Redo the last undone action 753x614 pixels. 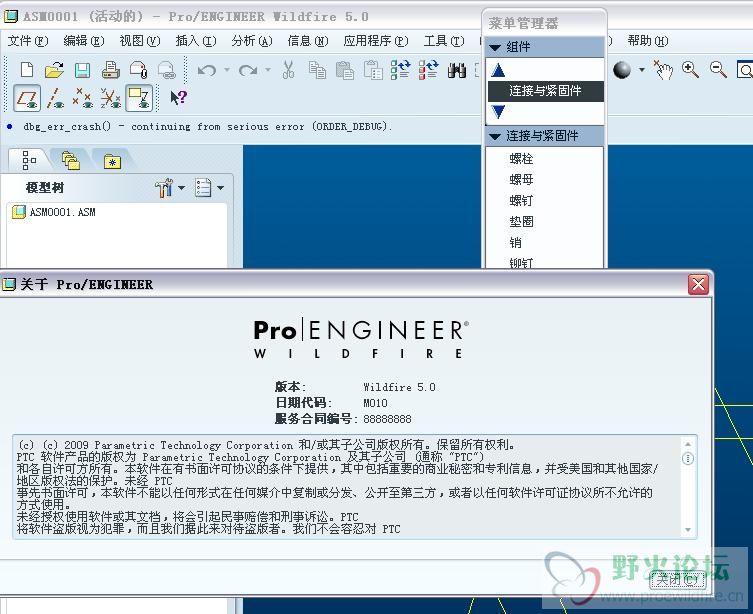[x=248, y=71]
